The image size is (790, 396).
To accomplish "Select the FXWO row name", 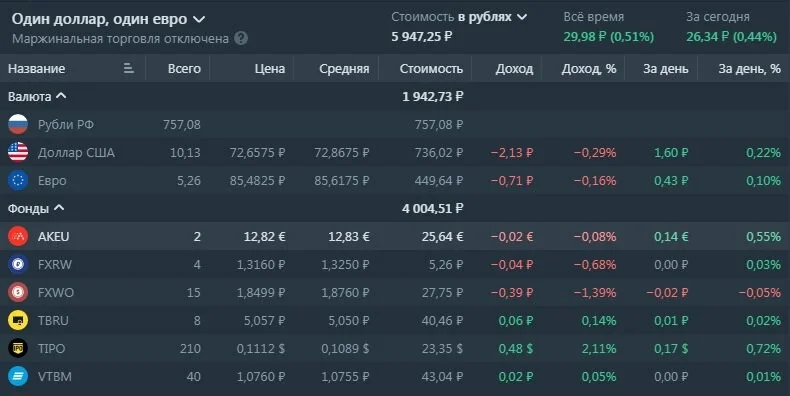I will 55,292.
